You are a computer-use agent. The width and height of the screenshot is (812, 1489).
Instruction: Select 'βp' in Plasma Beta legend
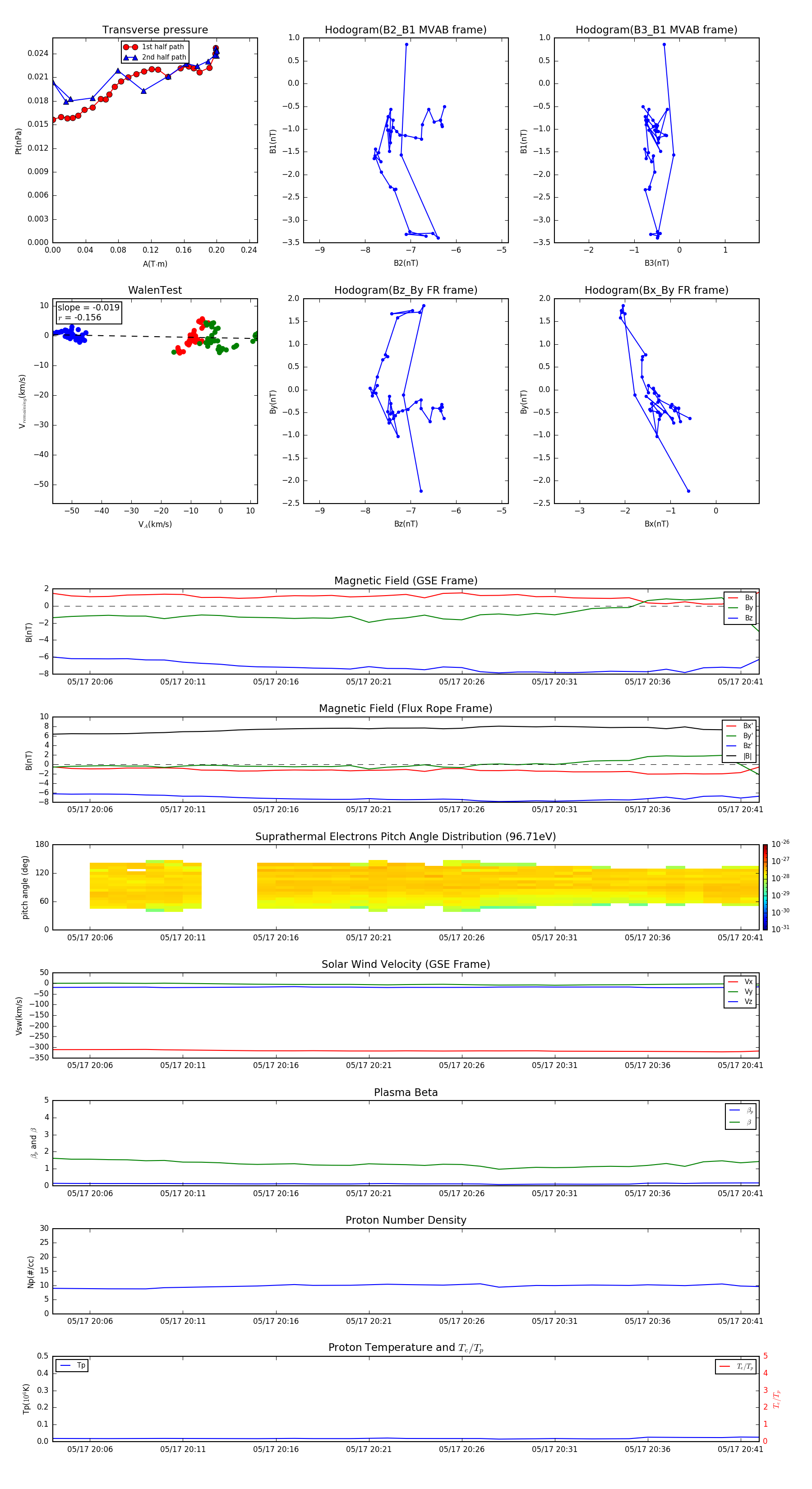coord(741,1110)
